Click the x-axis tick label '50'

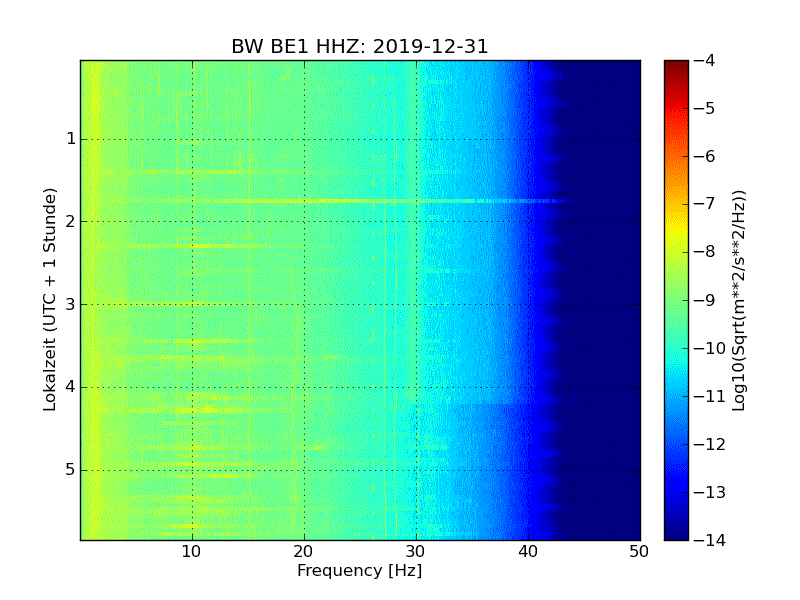639,552
